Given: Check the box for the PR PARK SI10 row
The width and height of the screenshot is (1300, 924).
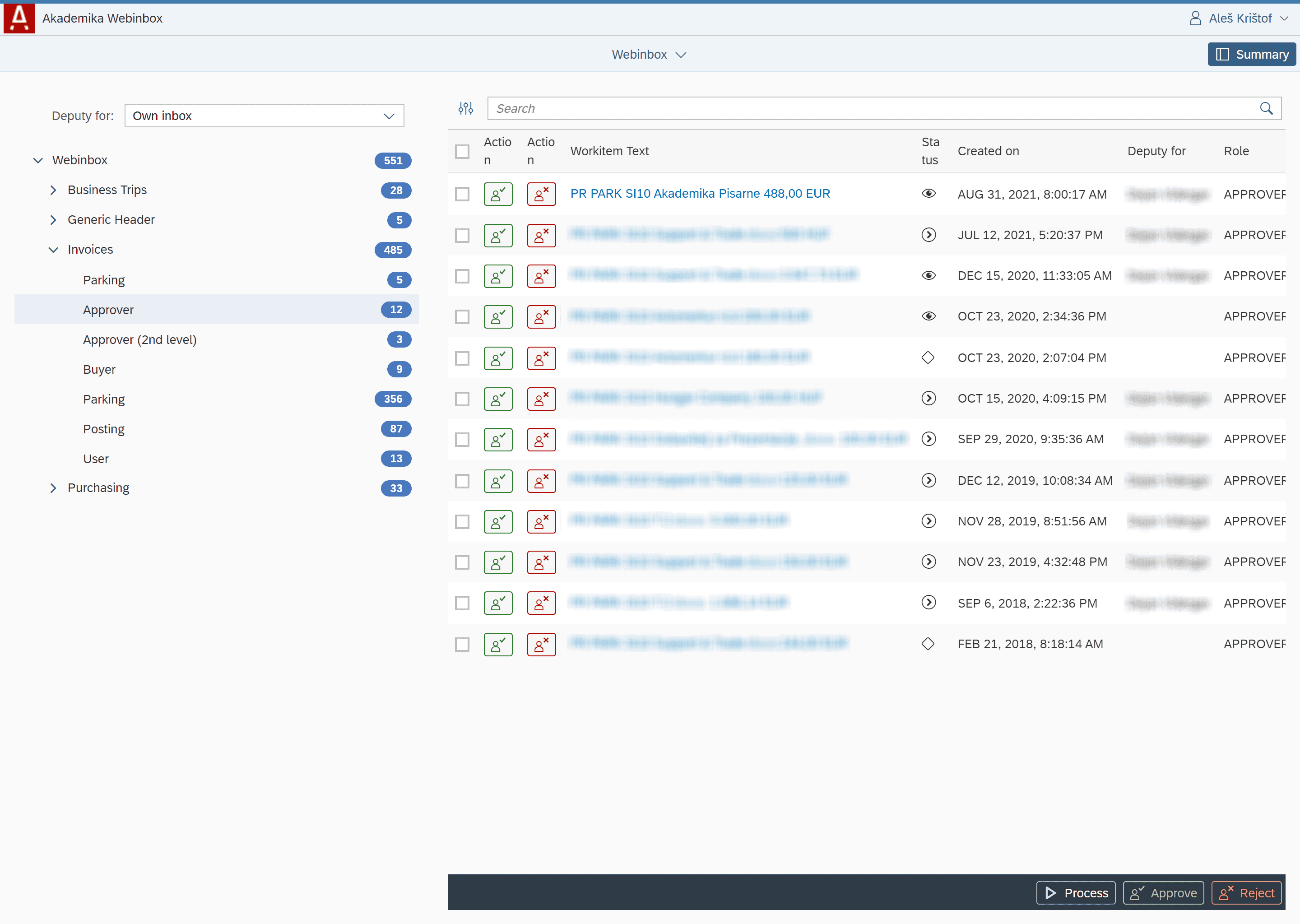Looking at the screenshot, I should [x=462, y=194].
